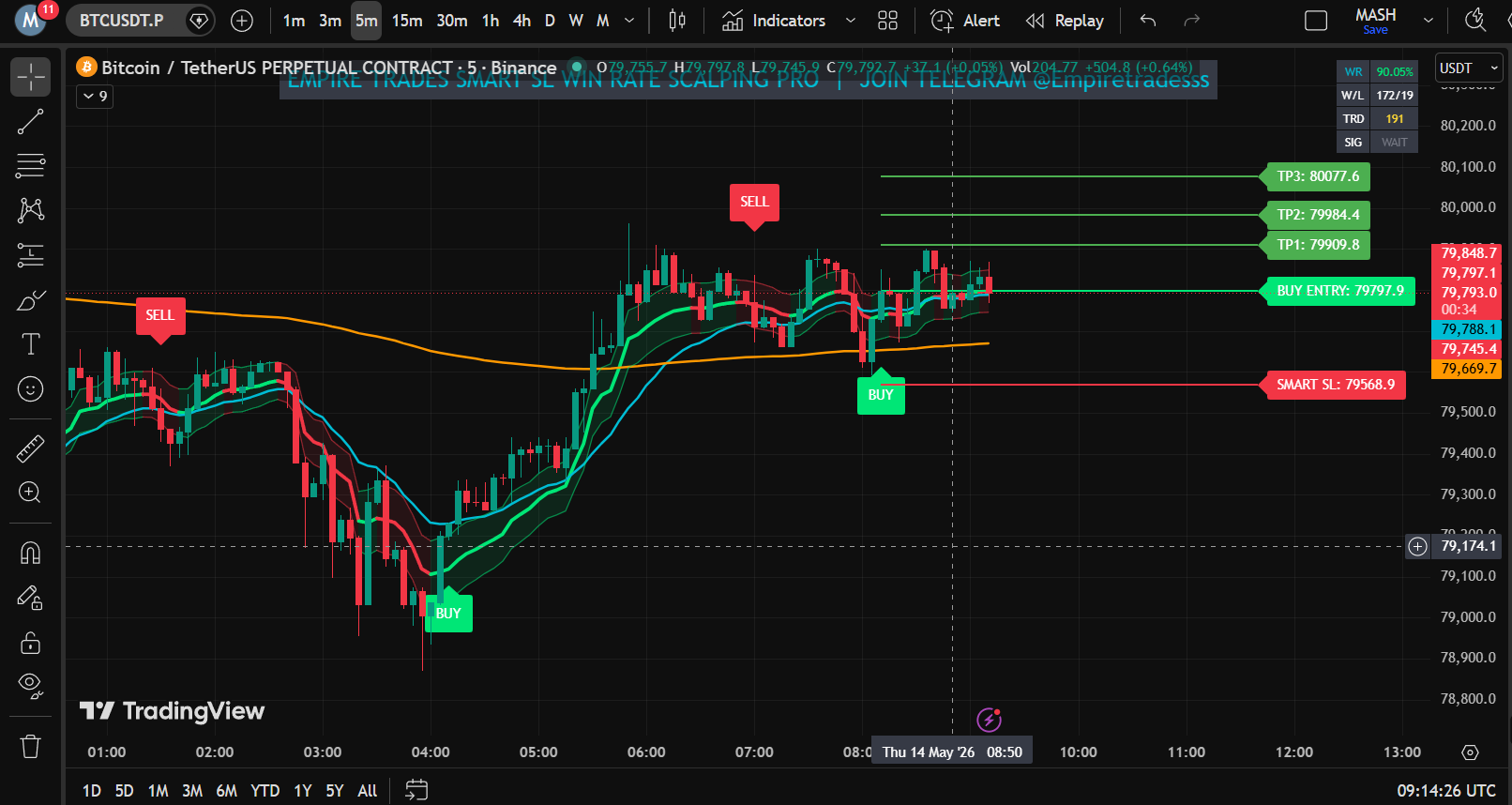Click the add symbol plus button
This screenshot has width=1512, height=805.
click(x=242, y=21)
